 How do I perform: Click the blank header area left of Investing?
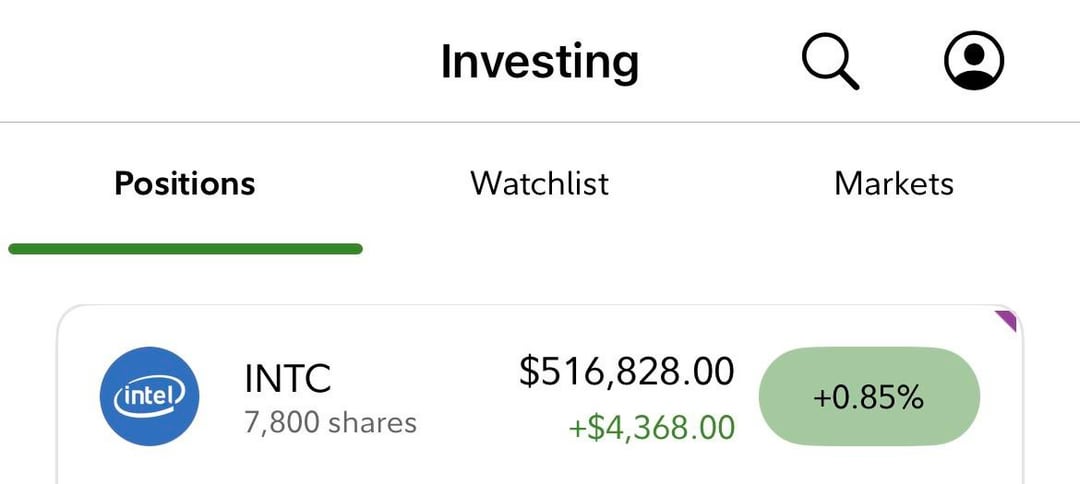(x=200, y=62)
